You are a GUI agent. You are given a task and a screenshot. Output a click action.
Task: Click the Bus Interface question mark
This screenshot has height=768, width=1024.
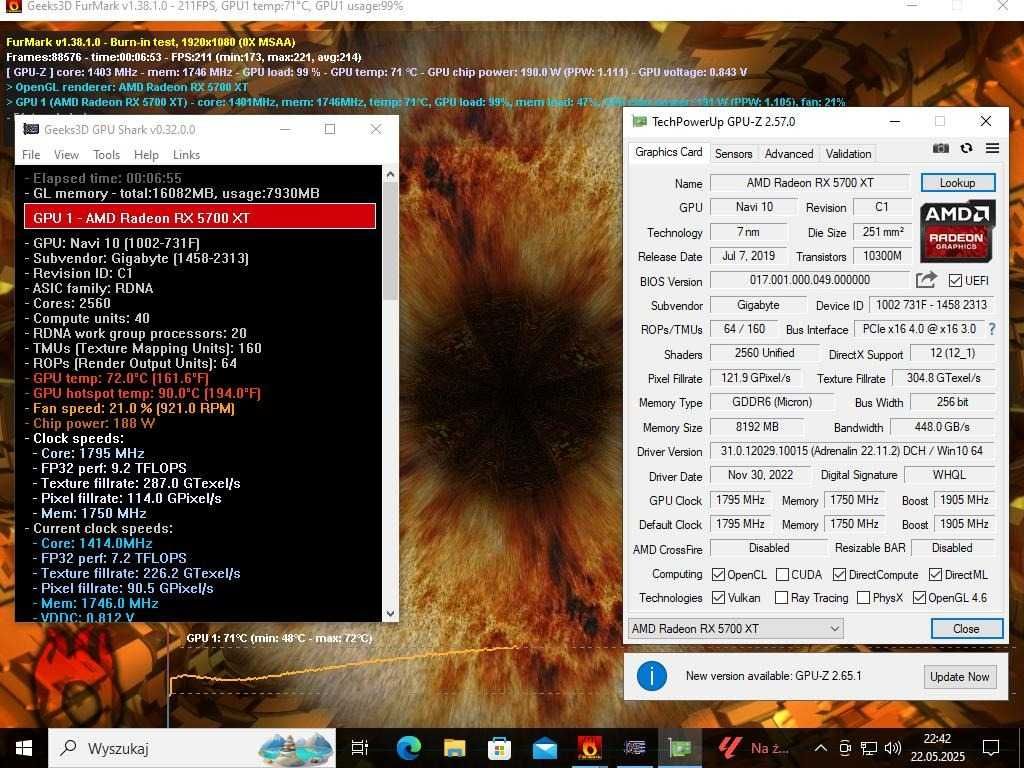tap(992, 329)
